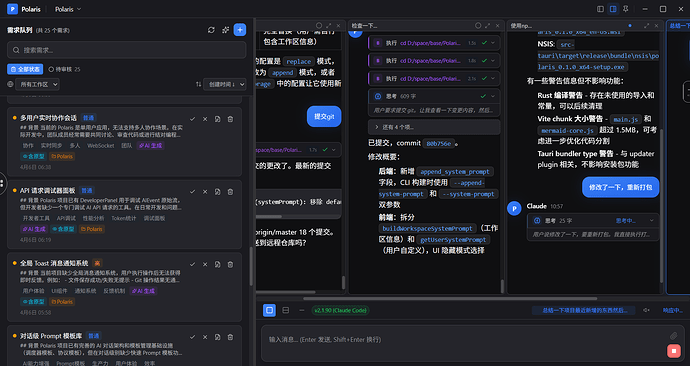Screen dimensions: 690x366
Task: Expand the 检查一下... session panel to fullscreen
Action: [488, 26]
